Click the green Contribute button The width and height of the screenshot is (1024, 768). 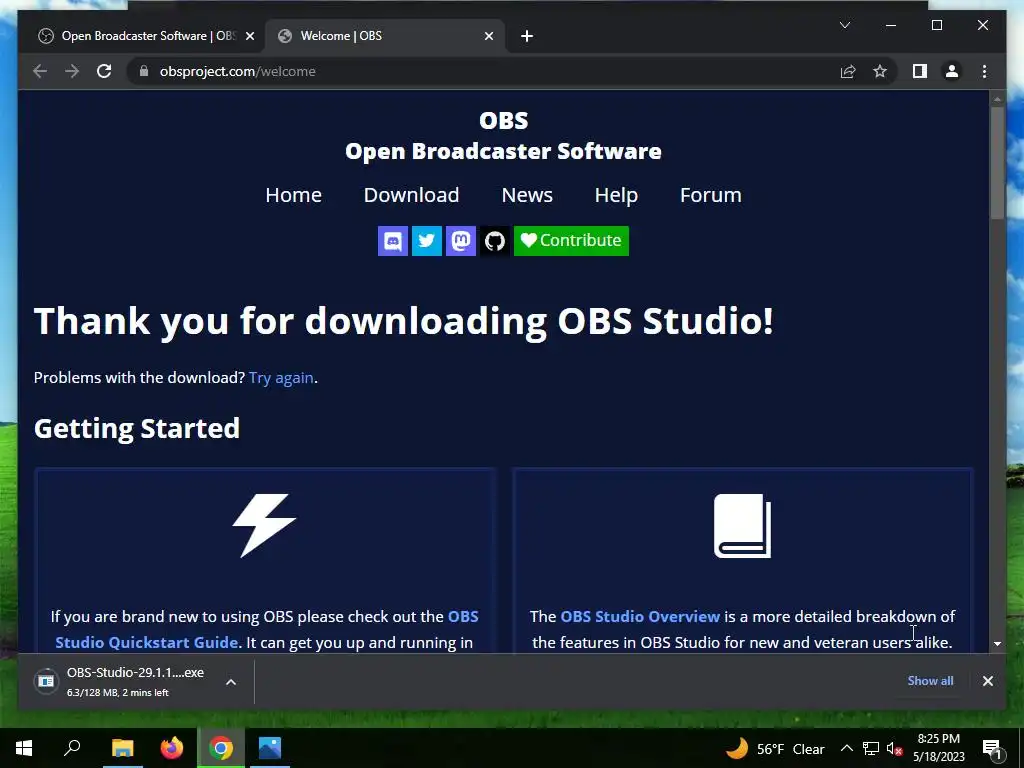(571, 241)
